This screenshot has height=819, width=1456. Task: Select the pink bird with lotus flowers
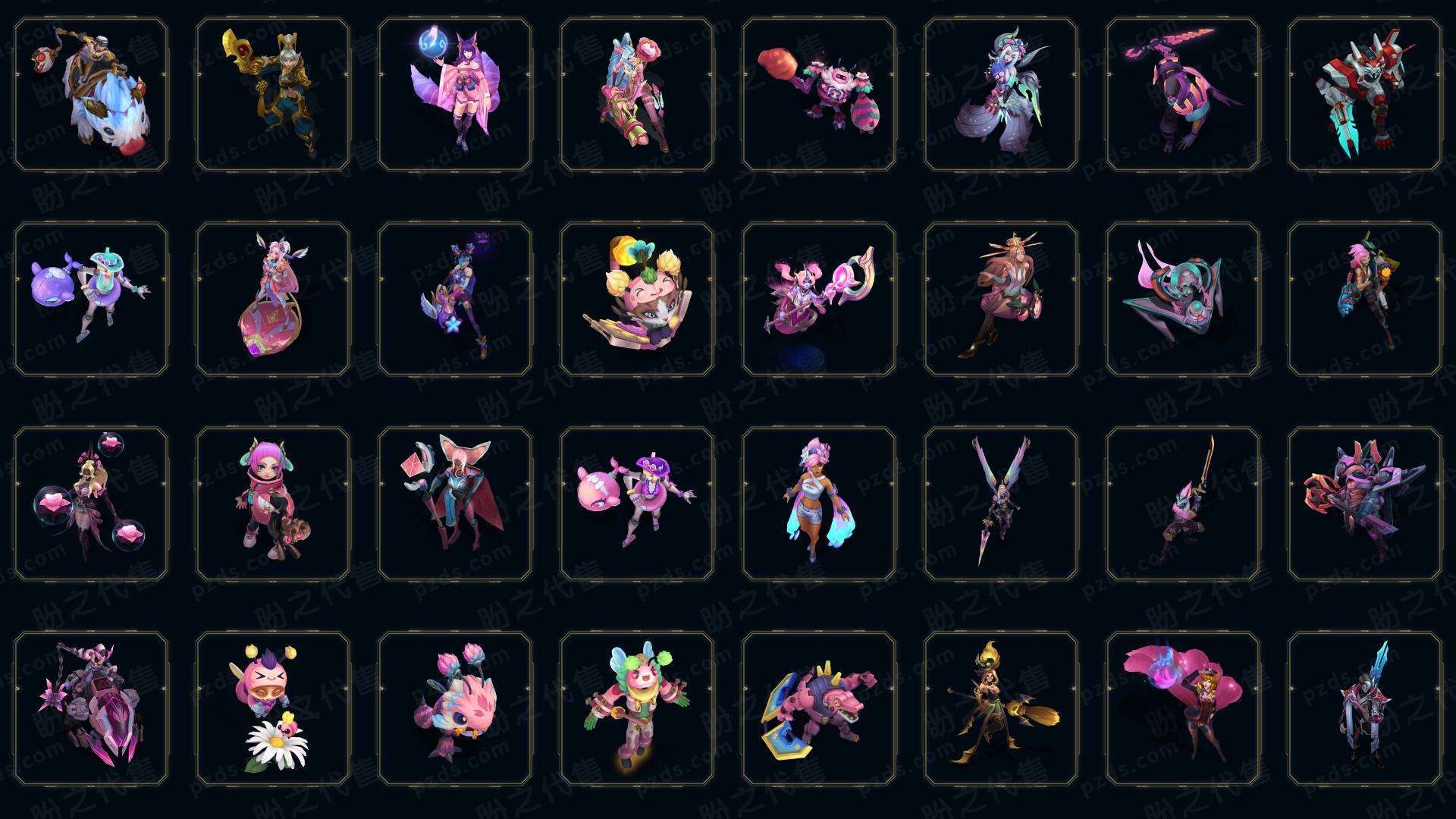tap(455, 708)
